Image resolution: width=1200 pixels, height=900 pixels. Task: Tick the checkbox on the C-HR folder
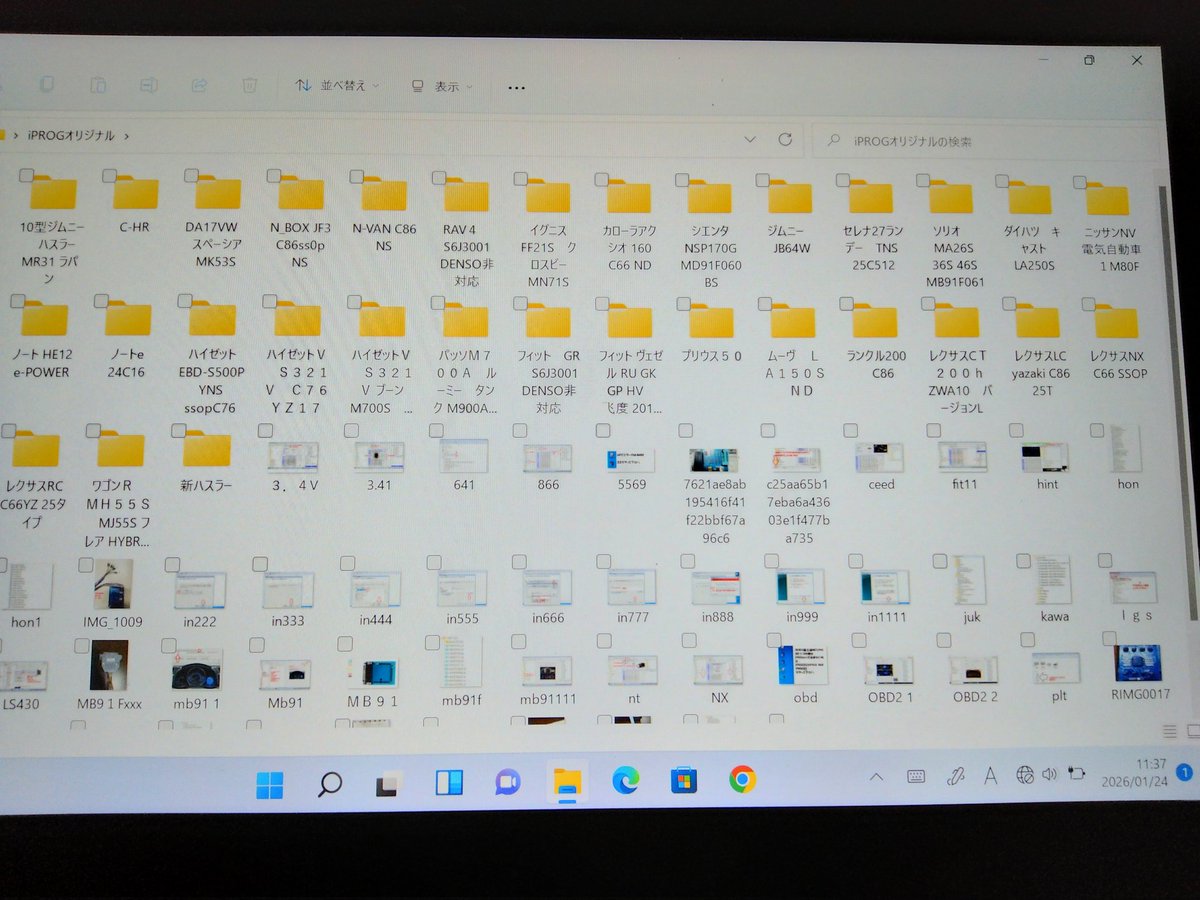point(109,174)
